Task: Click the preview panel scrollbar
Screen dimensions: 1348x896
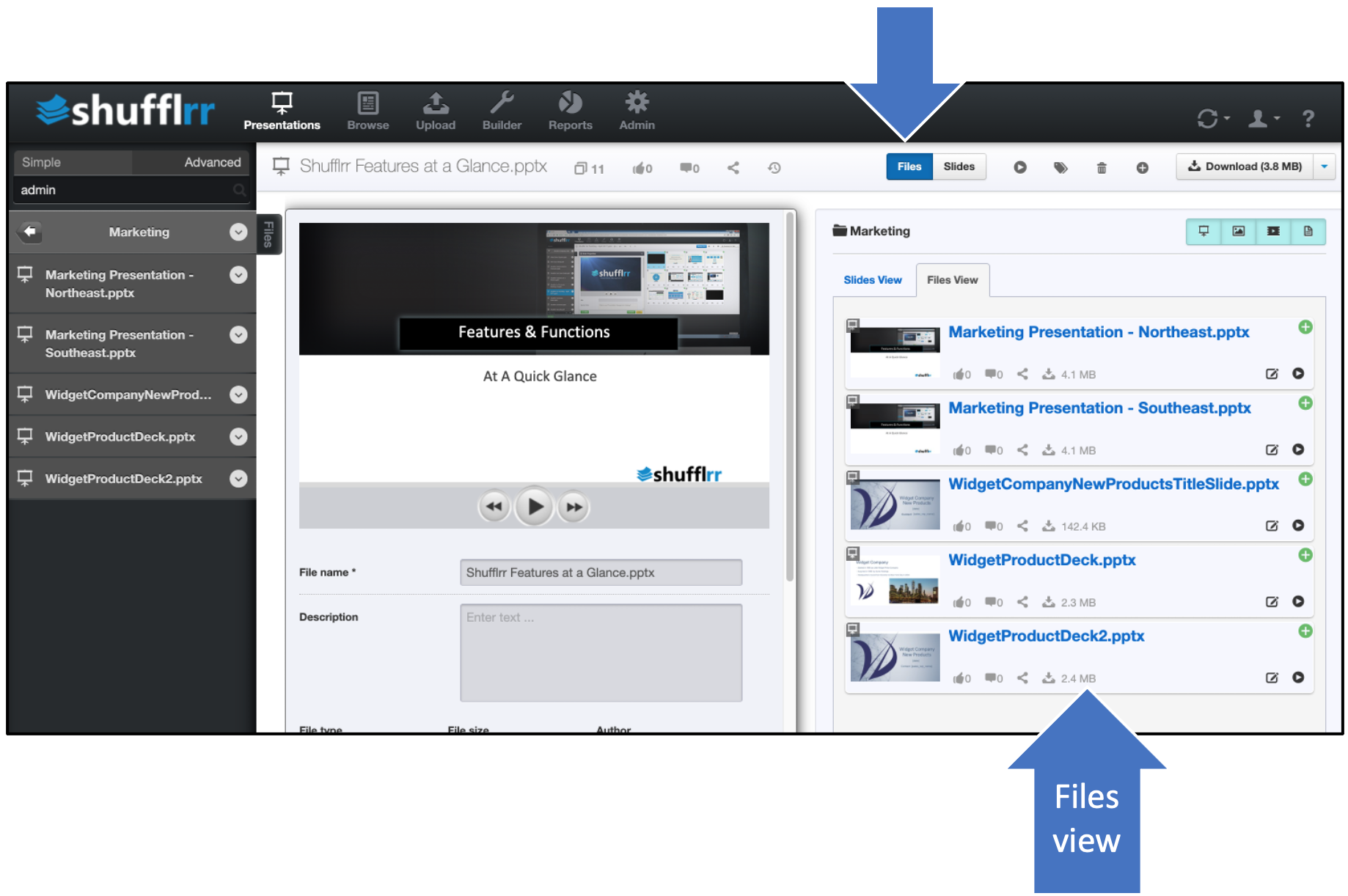Action: tap(790, 396)
